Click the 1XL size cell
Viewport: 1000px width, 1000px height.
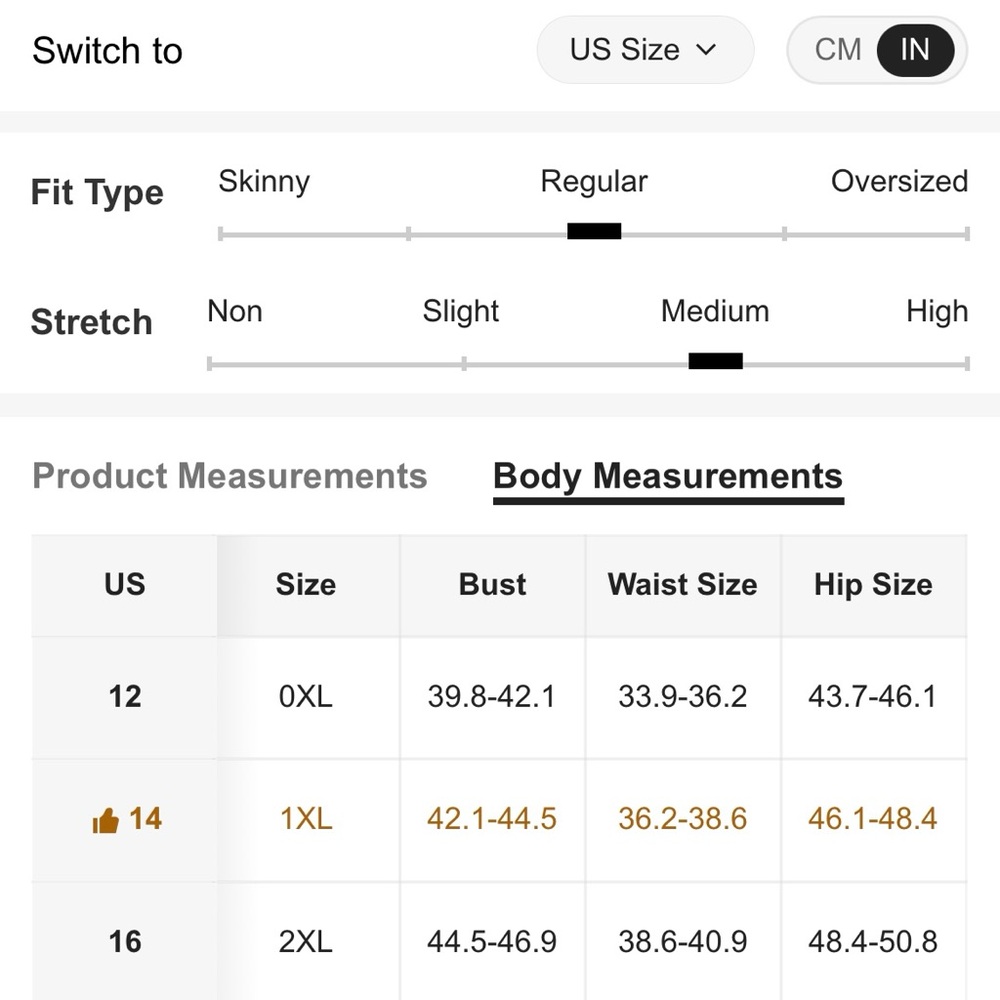(306, 819)
